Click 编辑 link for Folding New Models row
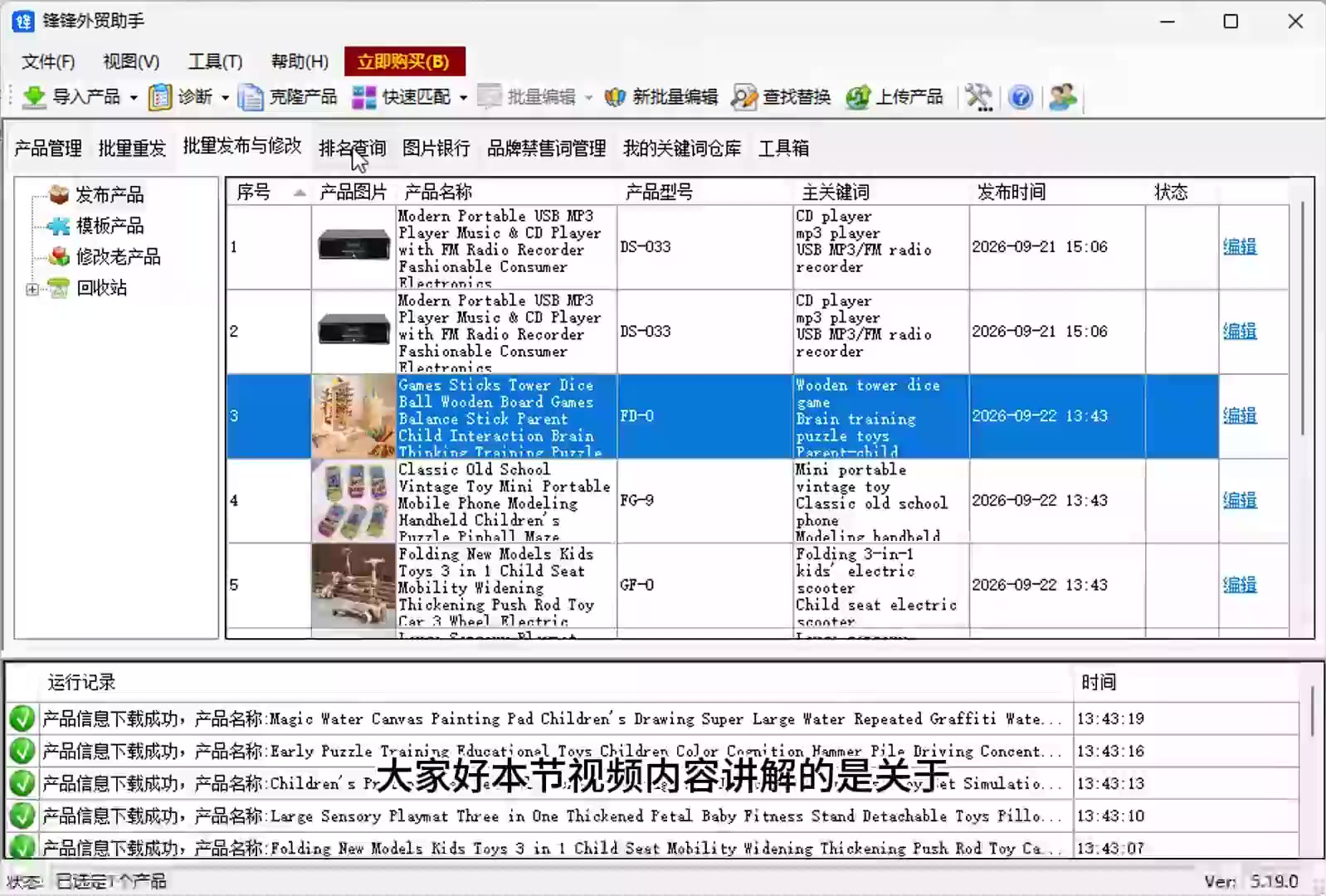Screen dimensions: 1326x896 [1240, 586]
